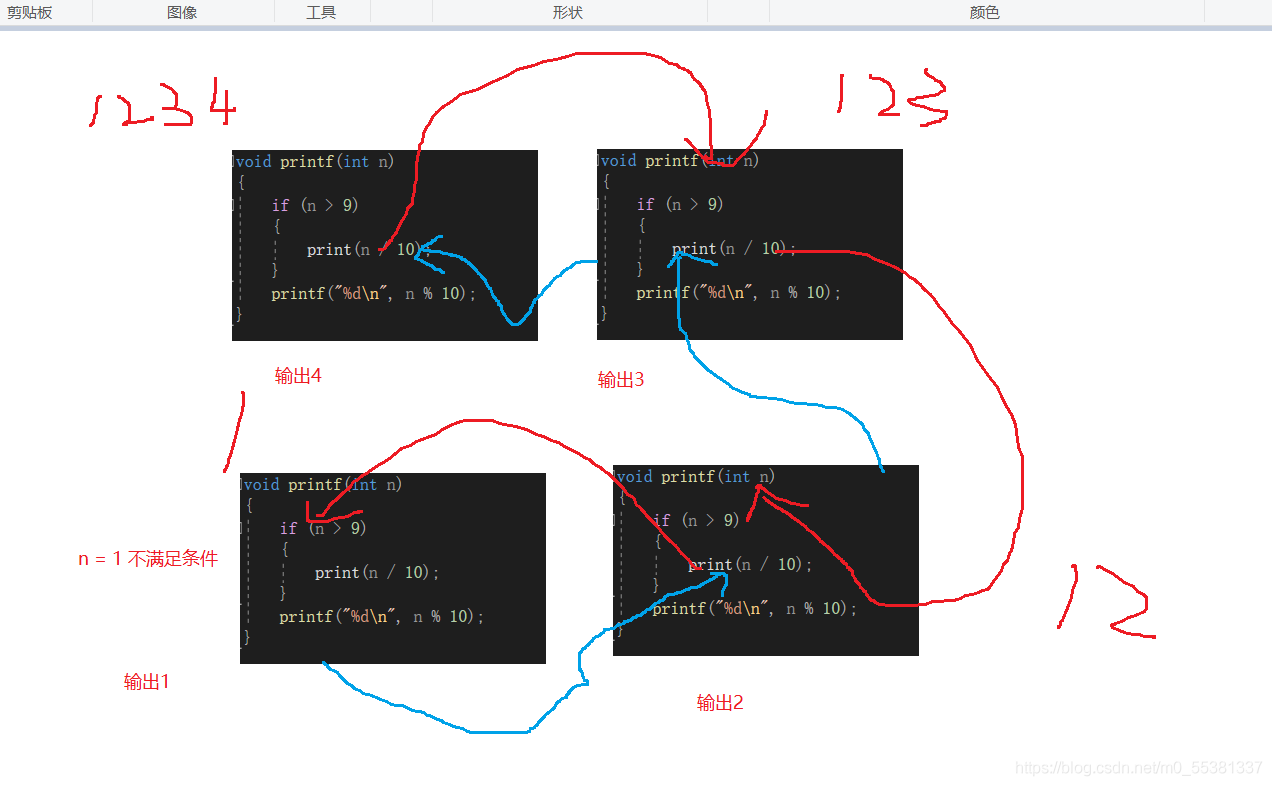Screen dimensions: 1272x786
Task: Click the 形状 ribbon group label
Action: click(567, 13)
